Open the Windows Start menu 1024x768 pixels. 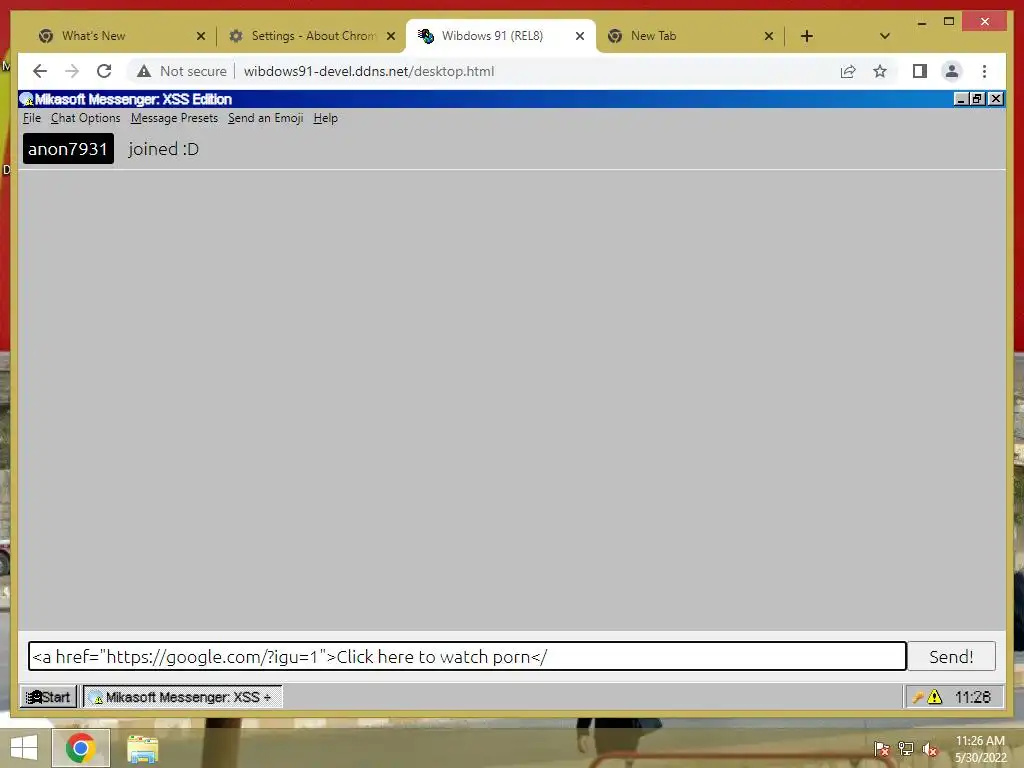(x=24, y=748)
